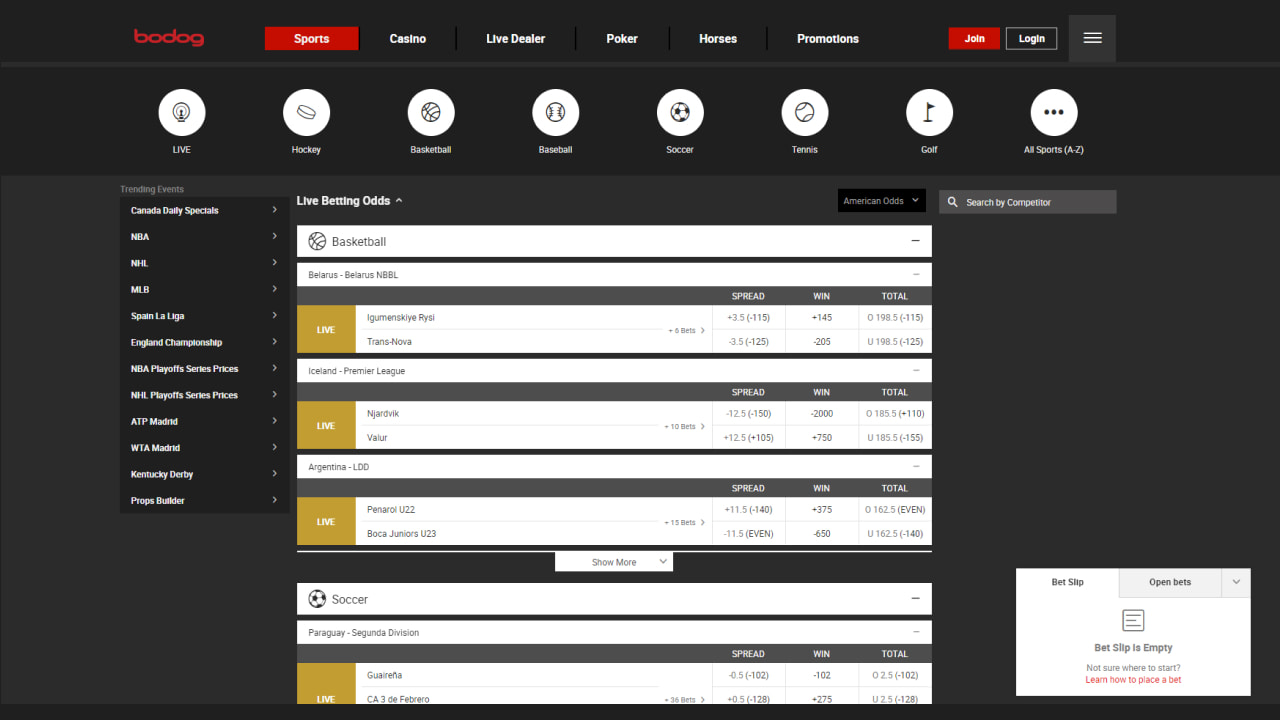Image resolution: width=1280 pixels, height=720 pixels.
Task: Click the Bet Slip receipt icon
Action: tap(1133, 620)
